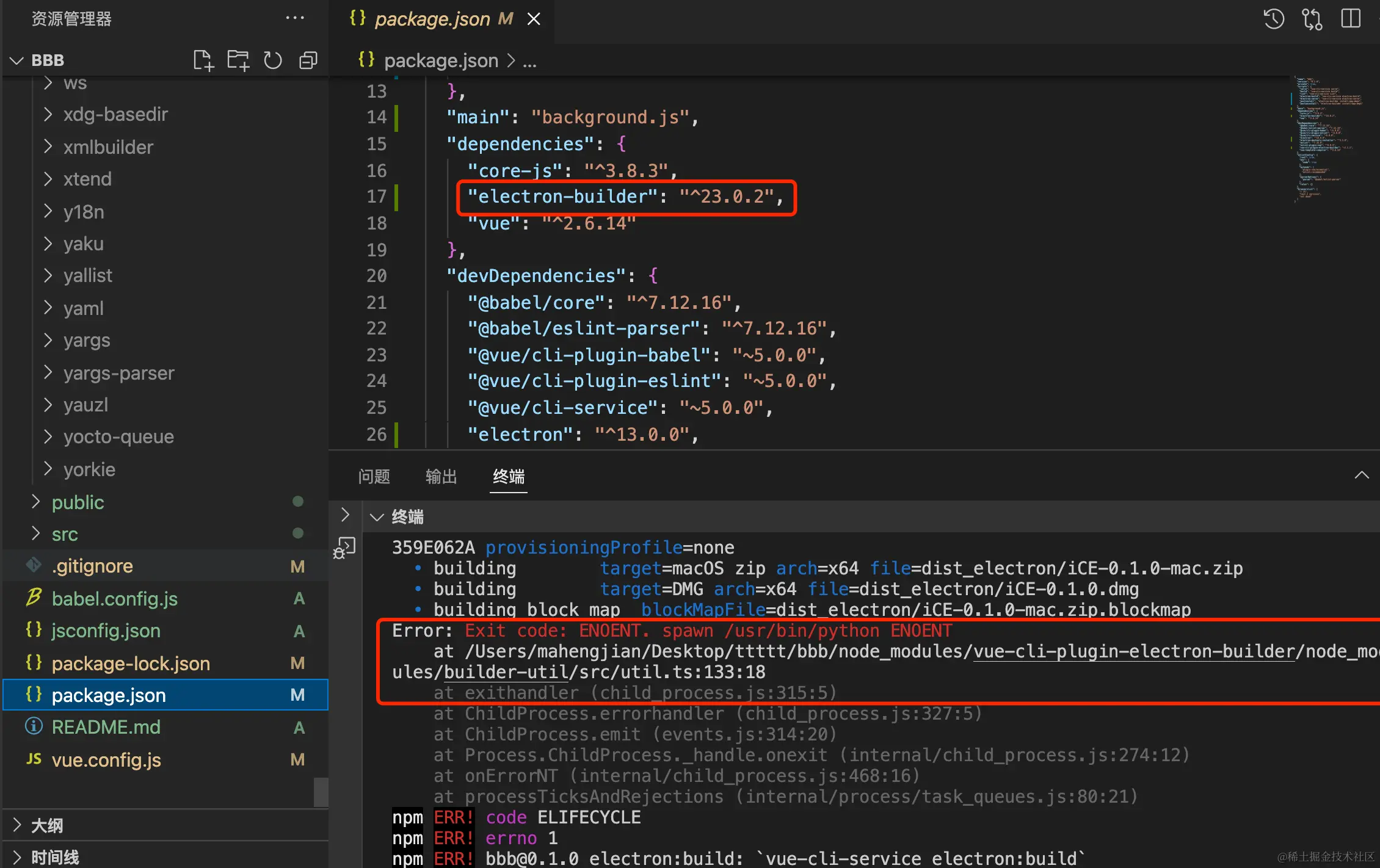Expand the 时间线 timeline section
The height and width of the screenshot is (868, 1380).
tap(17, 857)
